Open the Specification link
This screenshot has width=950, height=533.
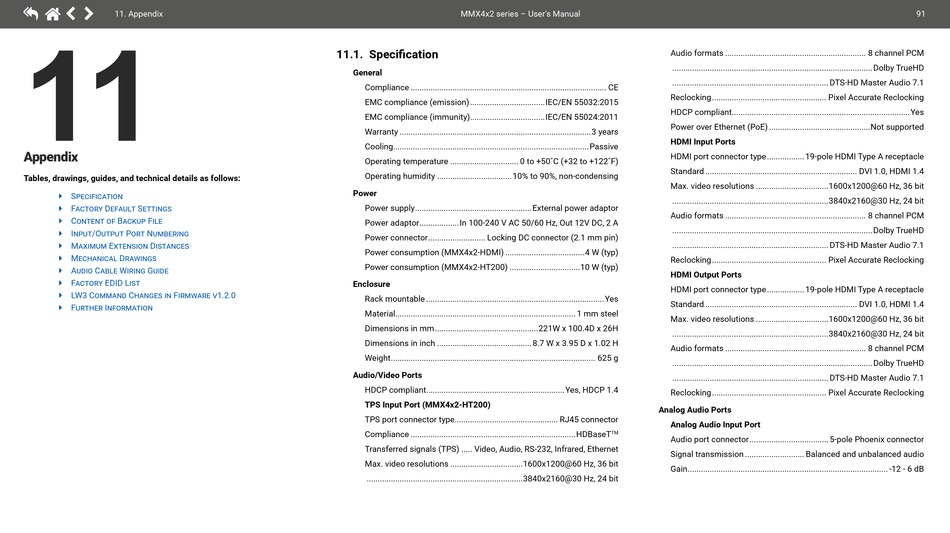tap(97, 197)
